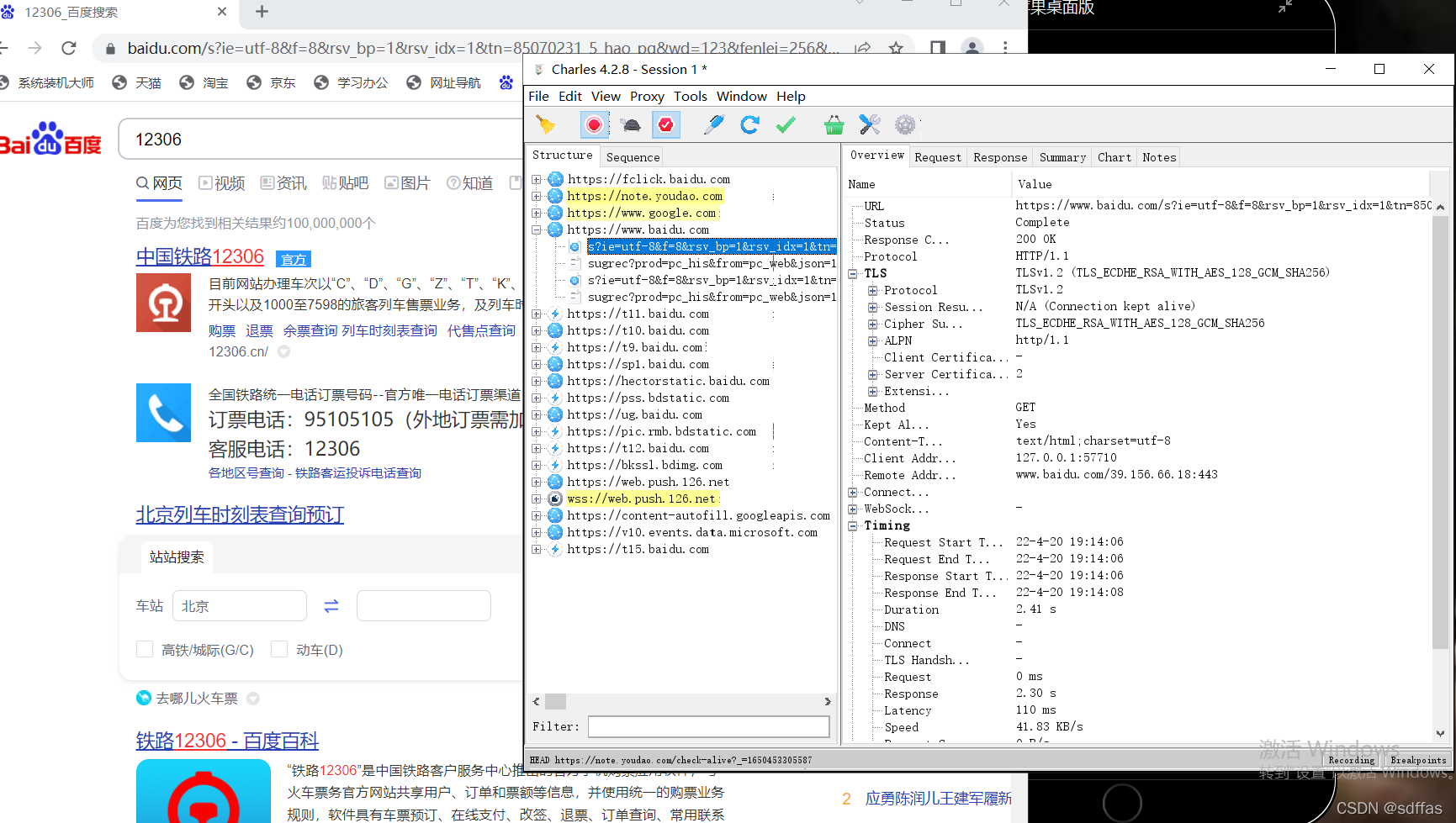Select the 视频 search category tab
The image size is (1456, 823).
(222, 183)
